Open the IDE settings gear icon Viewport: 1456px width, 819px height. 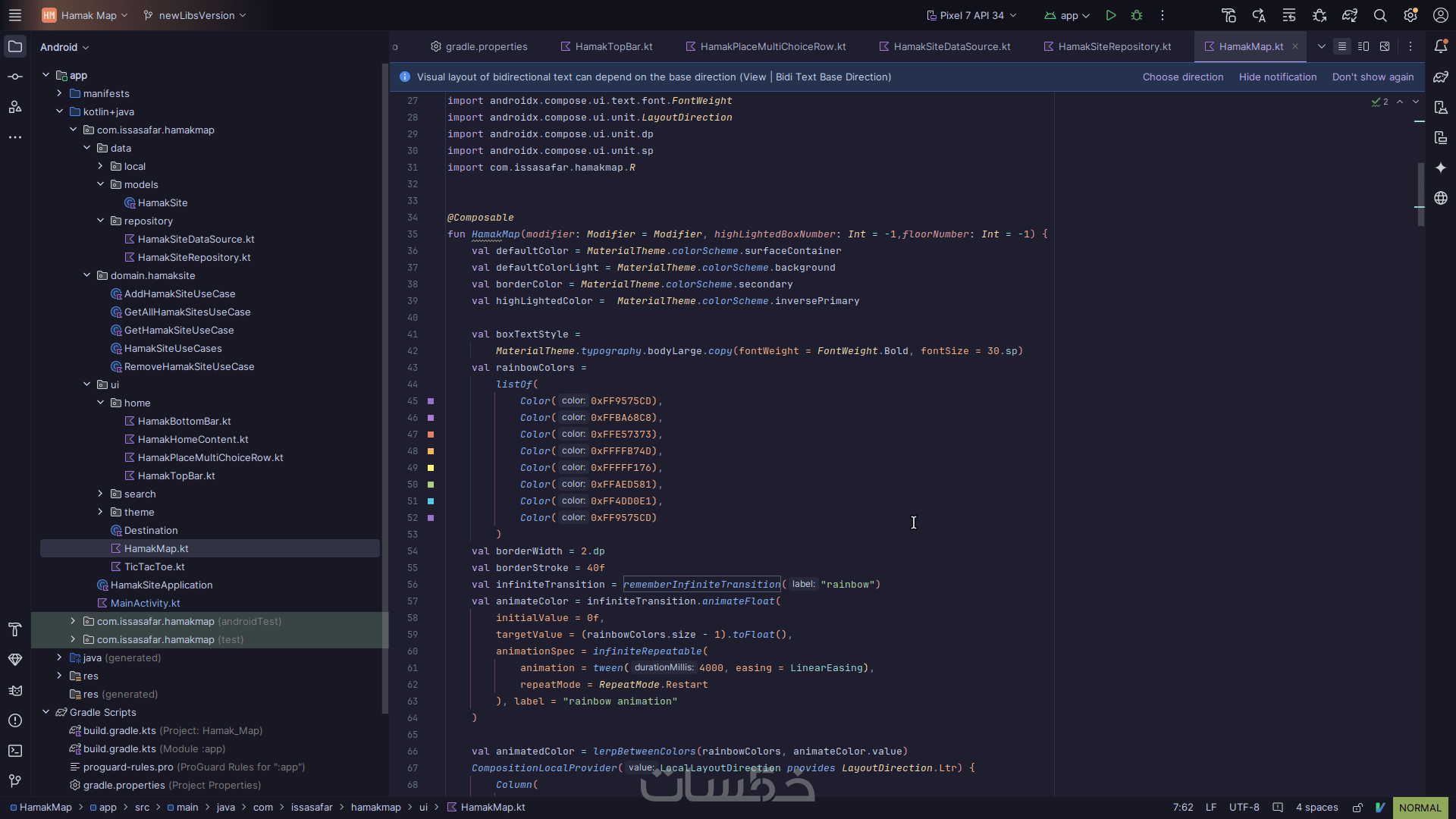pos(1410,15)
